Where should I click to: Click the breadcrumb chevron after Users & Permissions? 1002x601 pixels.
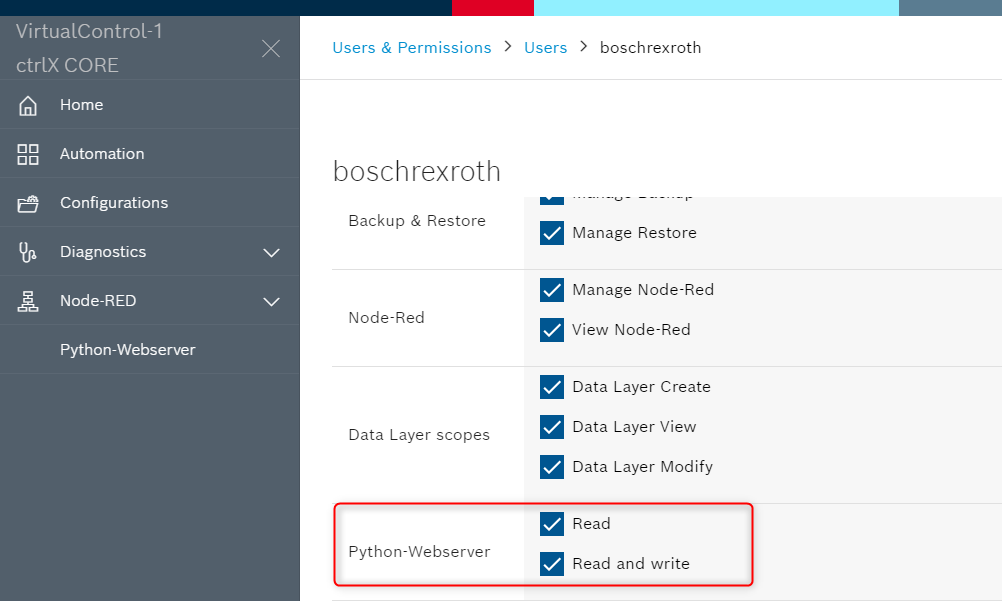pyautogui.click(x=510, y=47)
